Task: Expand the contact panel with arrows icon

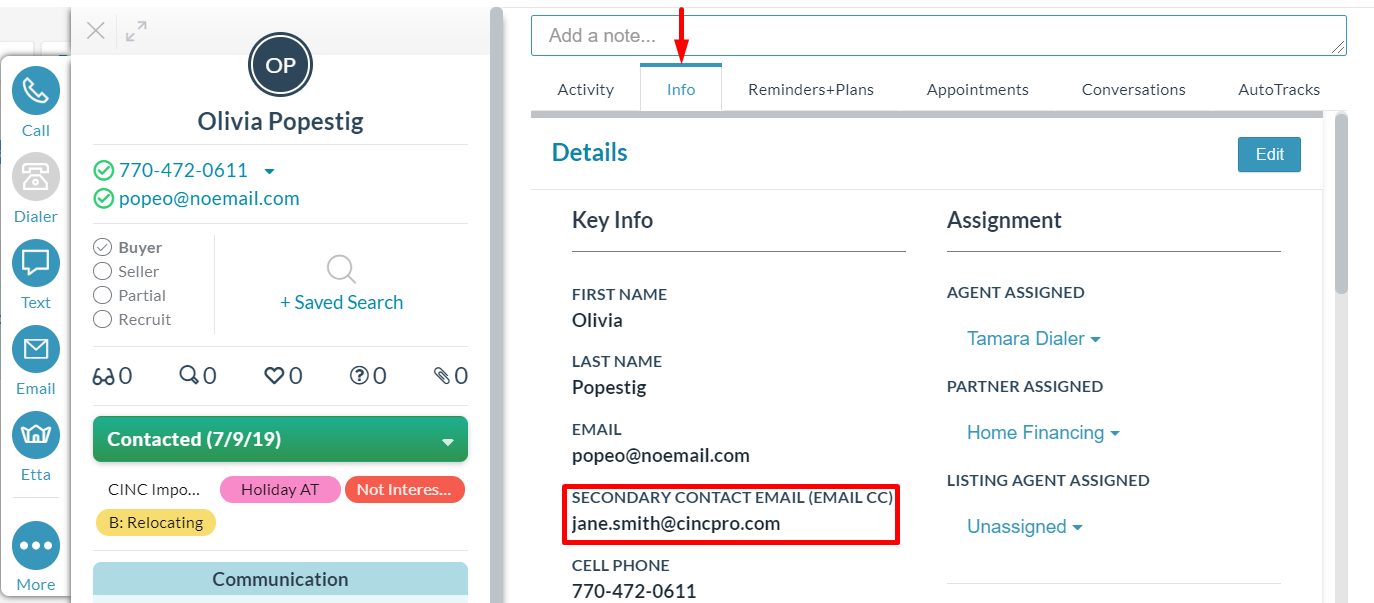Action: coord(136,31)
